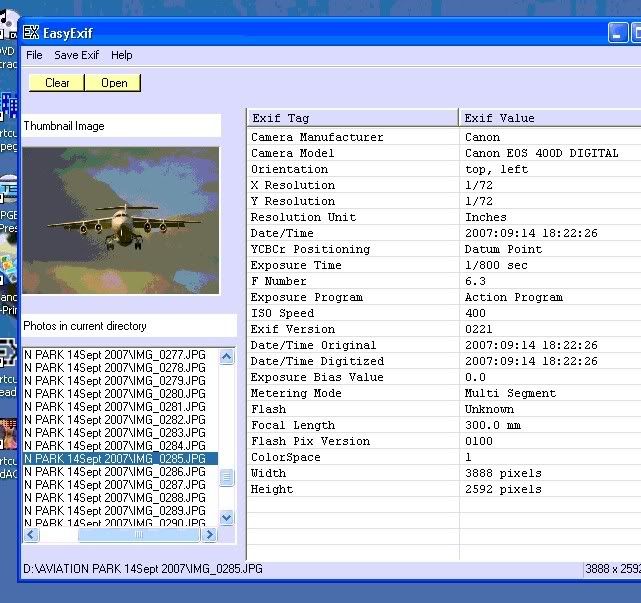The height and width of the screenshot is (603, 641).
Task: Click the horizontal scrollbar thumb under photo list
Action: tap(138, 535)
